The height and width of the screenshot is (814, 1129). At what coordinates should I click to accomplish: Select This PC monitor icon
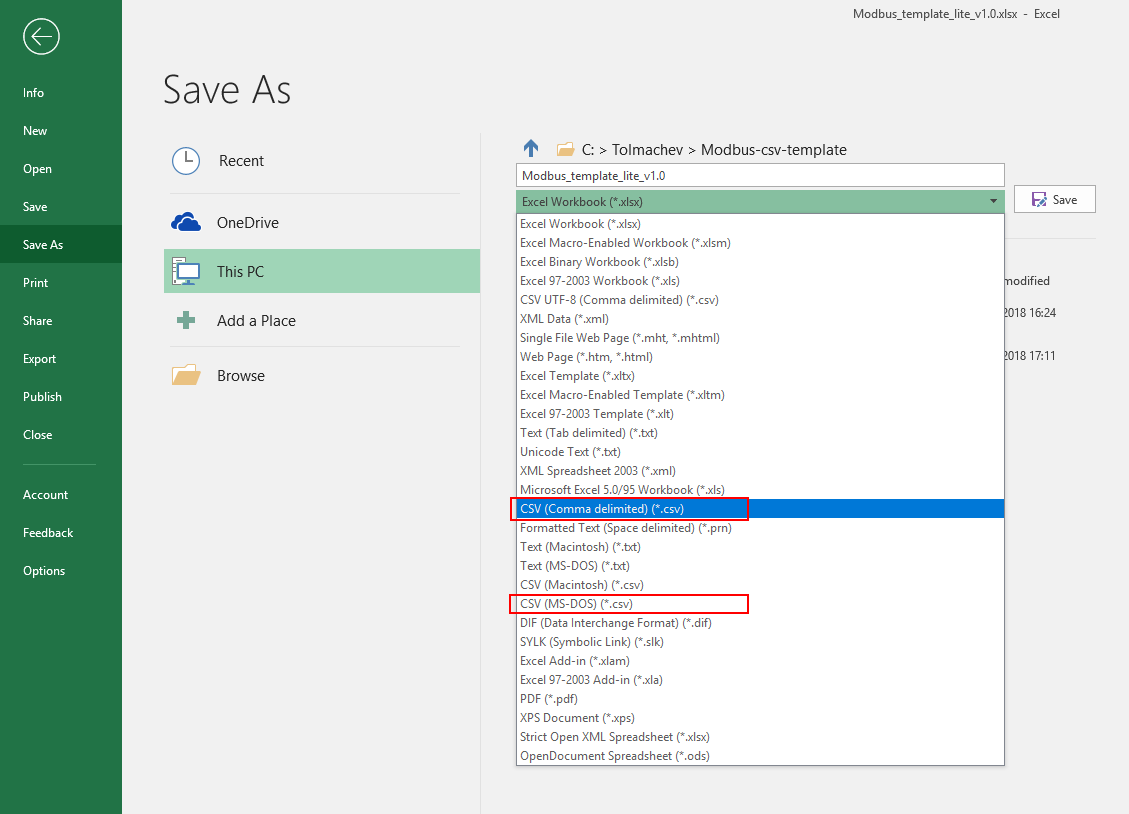(186, 271)
